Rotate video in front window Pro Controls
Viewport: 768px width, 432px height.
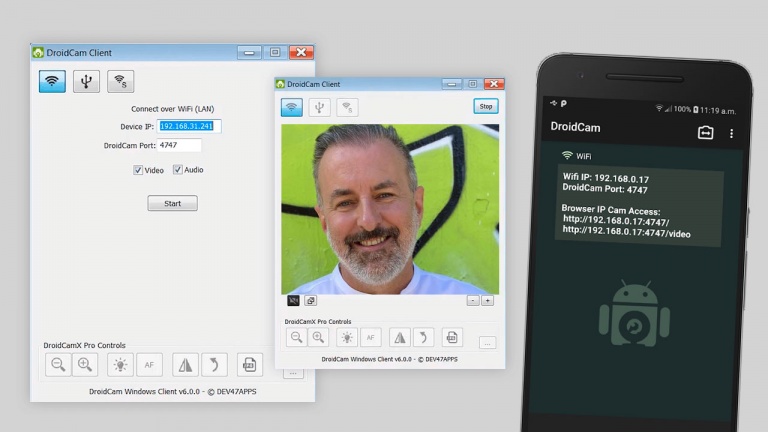(x=423, y=337)
